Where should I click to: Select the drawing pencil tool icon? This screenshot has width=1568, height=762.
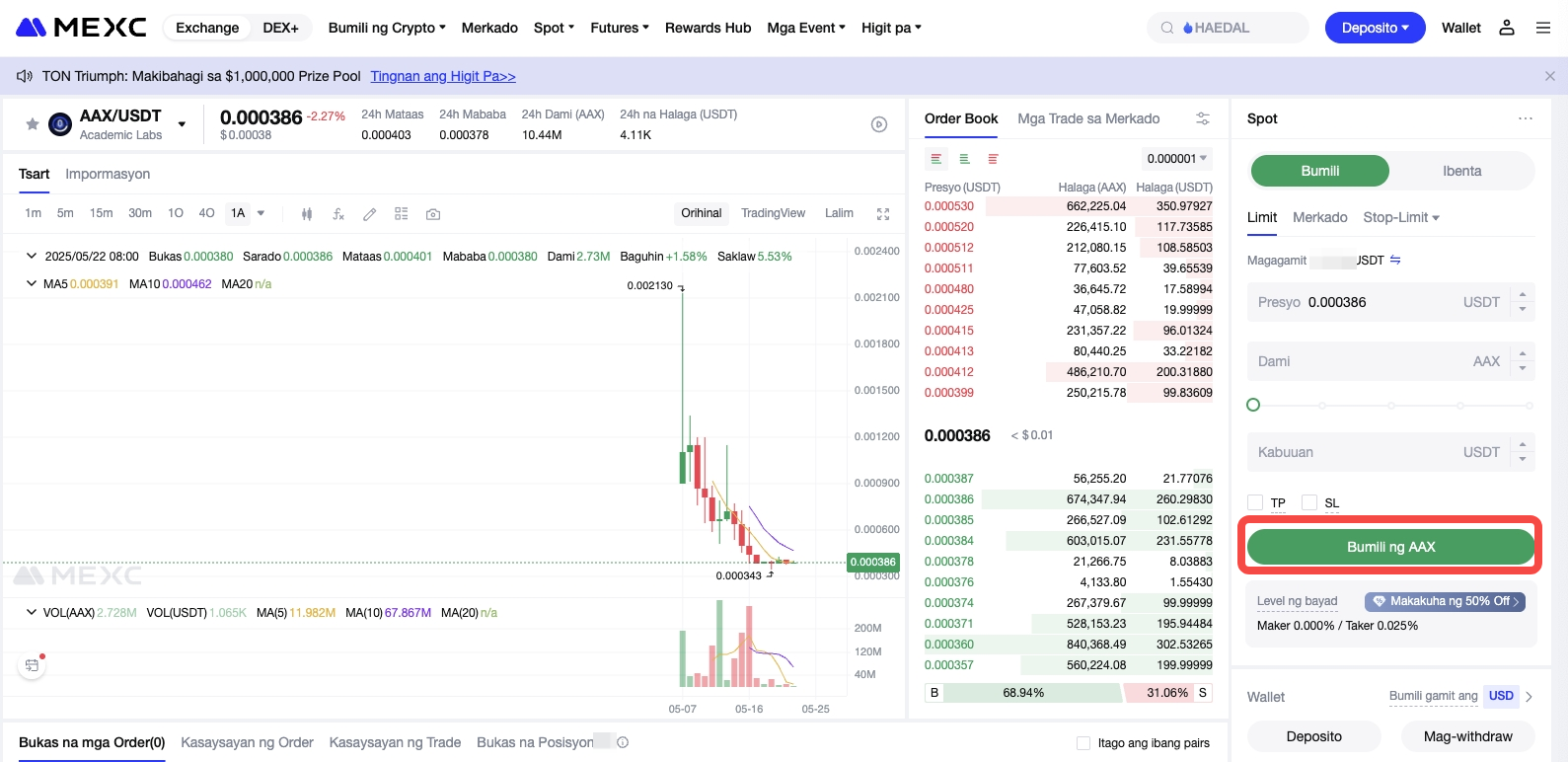point(370,214)
